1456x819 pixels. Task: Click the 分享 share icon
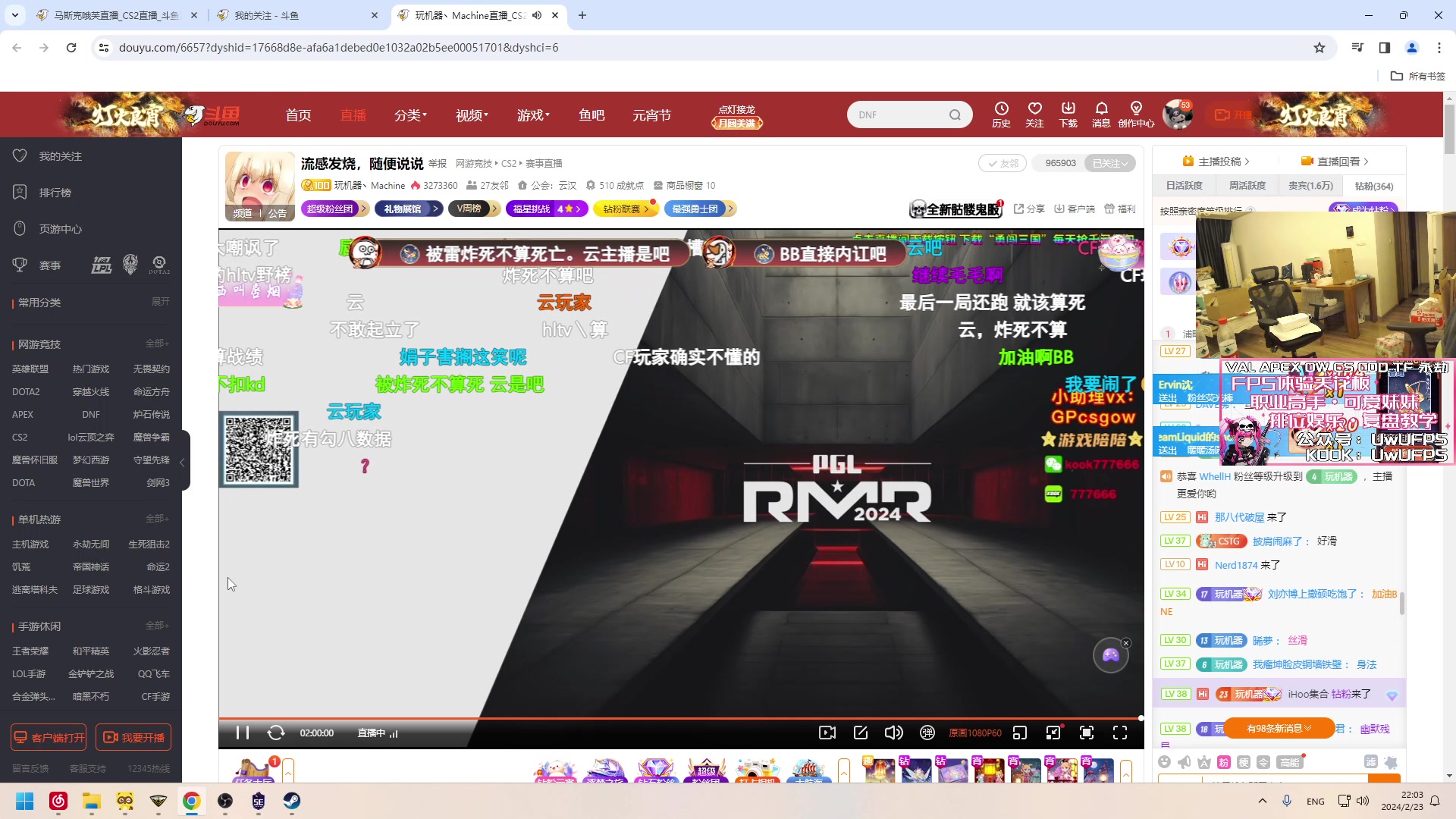pyautogui.click(x=1029, y=209)
